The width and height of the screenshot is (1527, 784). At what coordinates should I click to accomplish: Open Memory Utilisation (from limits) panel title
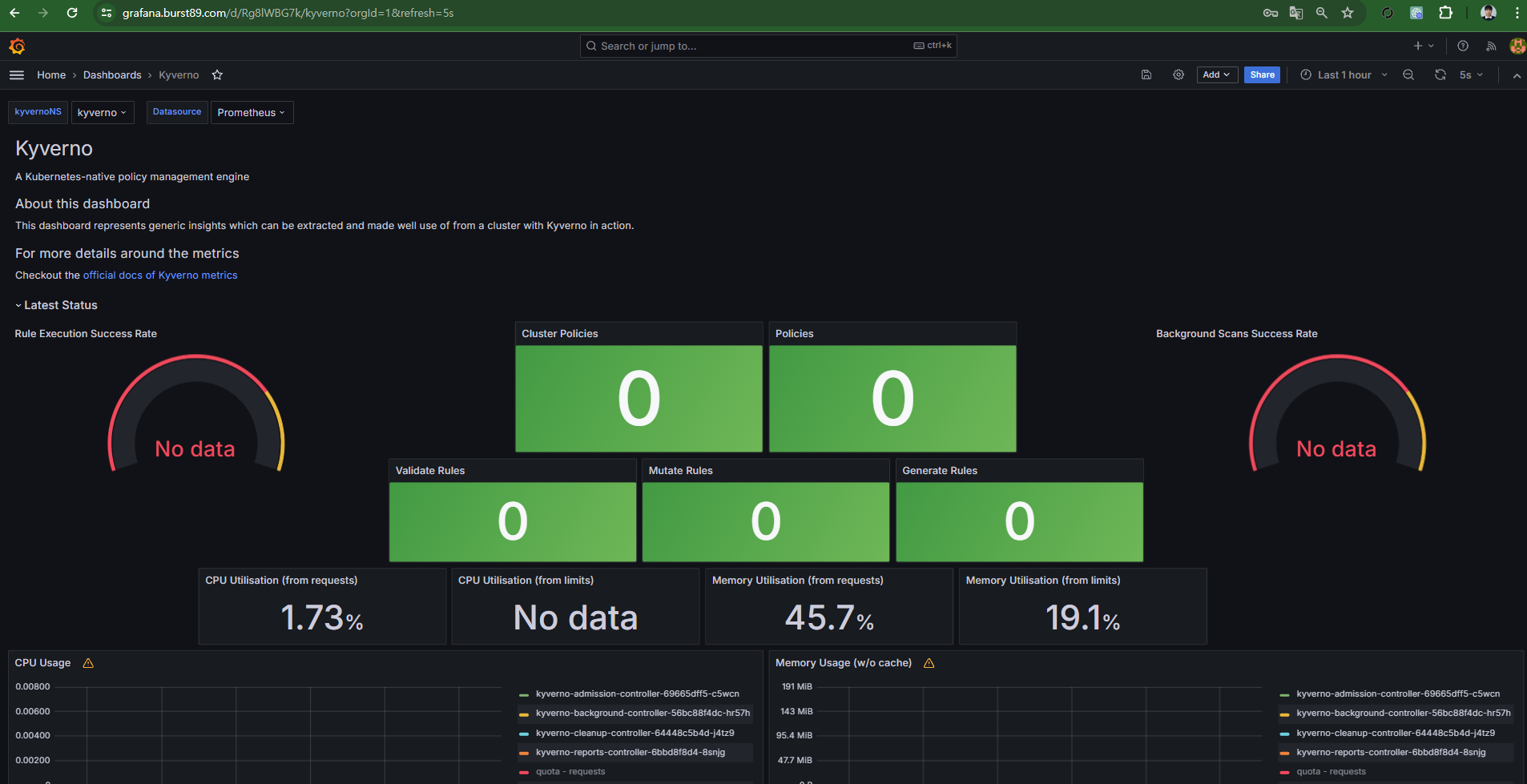1043,581
